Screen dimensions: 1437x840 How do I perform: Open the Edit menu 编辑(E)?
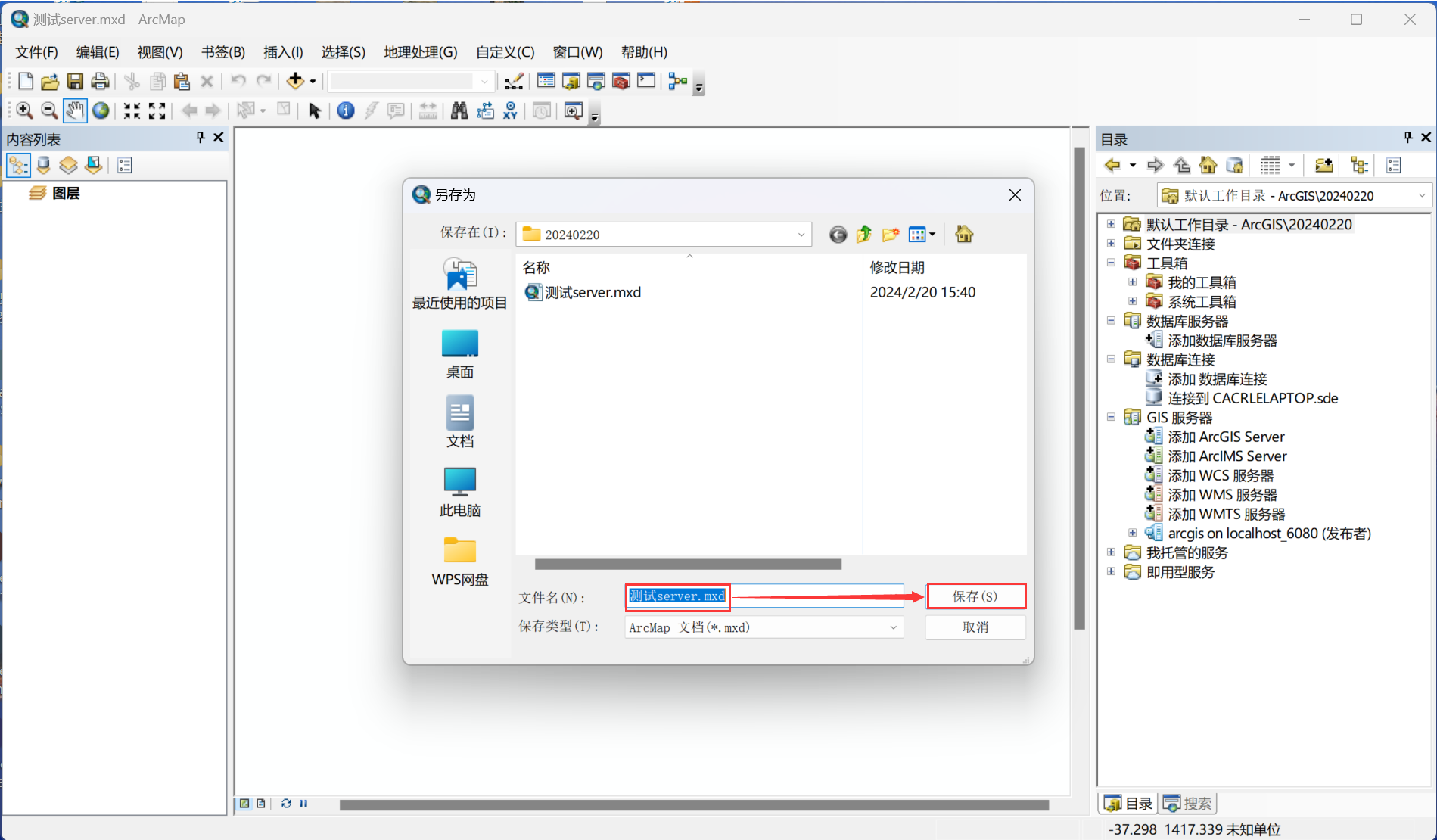[98, 52]
